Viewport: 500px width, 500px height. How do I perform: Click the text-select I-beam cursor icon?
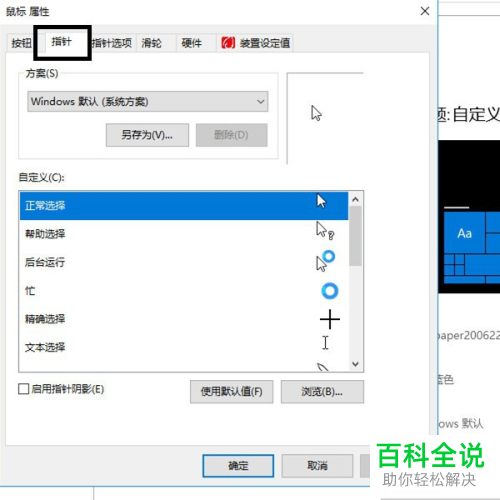coord(325,343)
